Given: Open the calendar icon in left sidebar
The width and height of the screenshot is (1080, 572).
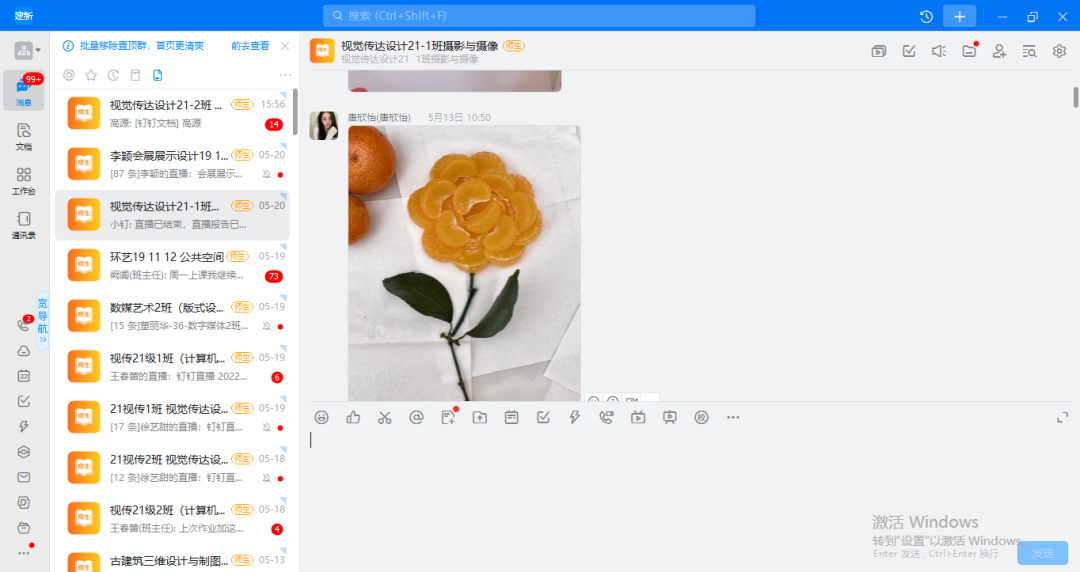Looking at the screenshot, I should pos(24,376).
